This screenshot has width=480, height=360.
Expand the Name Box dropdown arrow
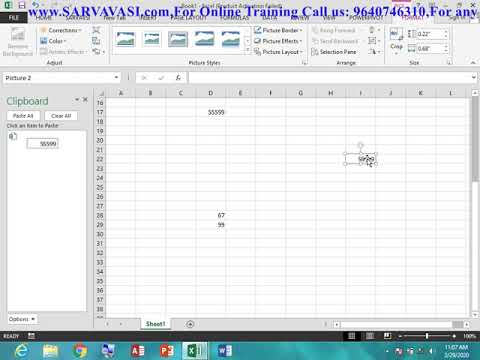(116, 78)
